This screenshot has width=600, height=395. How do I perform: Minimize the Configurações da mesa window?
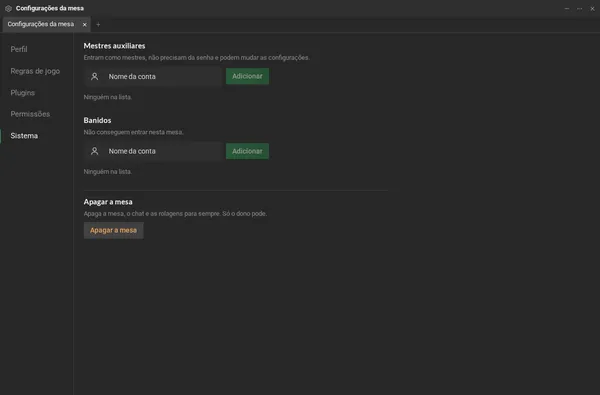coord(567,8)
